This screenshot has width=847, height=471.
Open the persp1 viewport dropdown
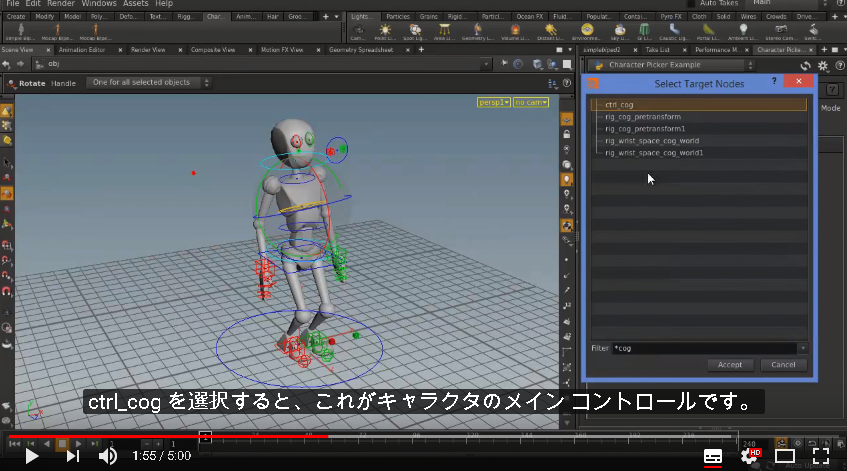point(494,102)
